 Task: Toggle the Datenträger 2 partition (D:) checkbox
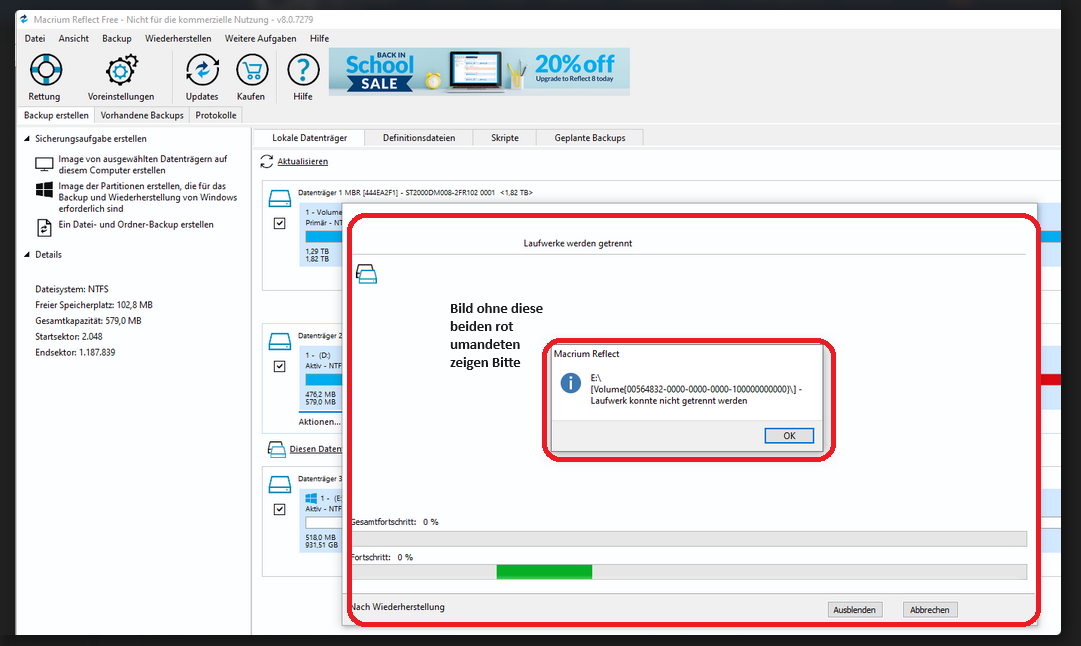279,366
